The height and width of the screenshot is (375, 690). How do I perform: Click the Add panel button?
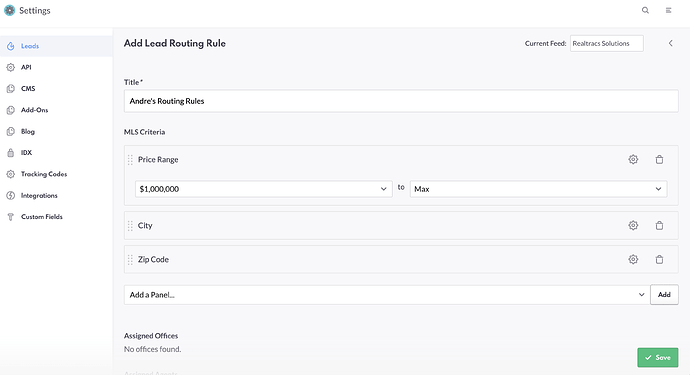tap(664, 295)
